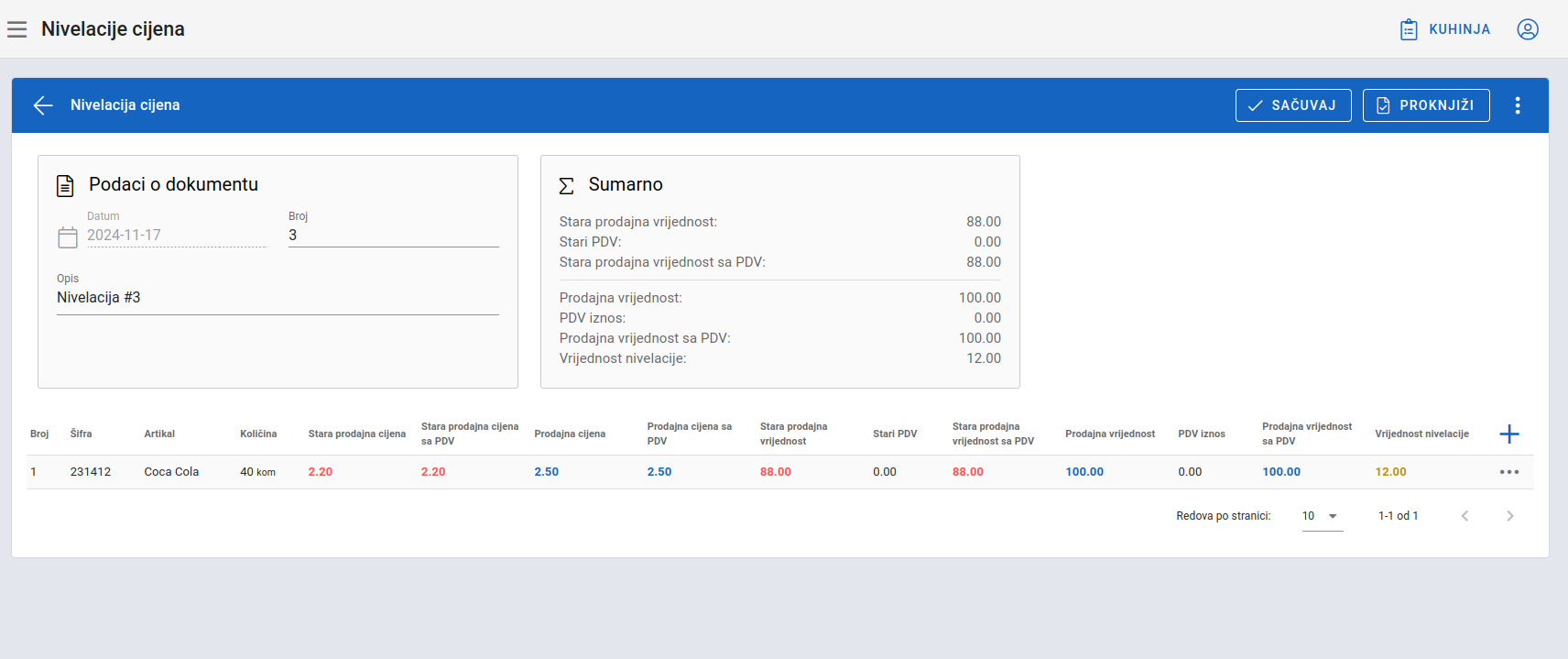
Task: Go to next table page
Action: 1510,516
